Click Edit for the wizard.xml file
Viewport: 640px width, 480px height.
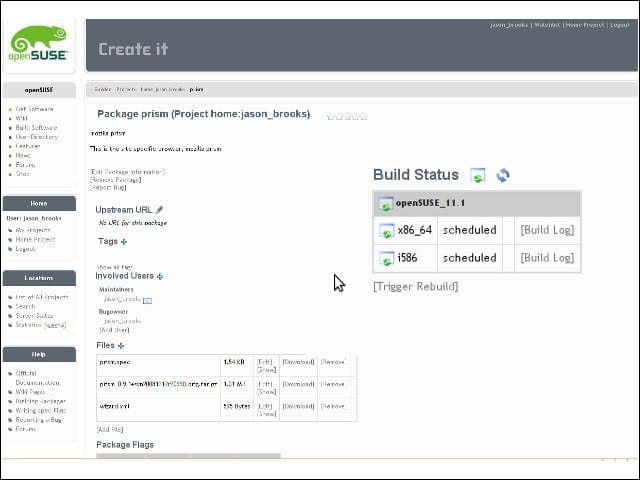[264, 406]
